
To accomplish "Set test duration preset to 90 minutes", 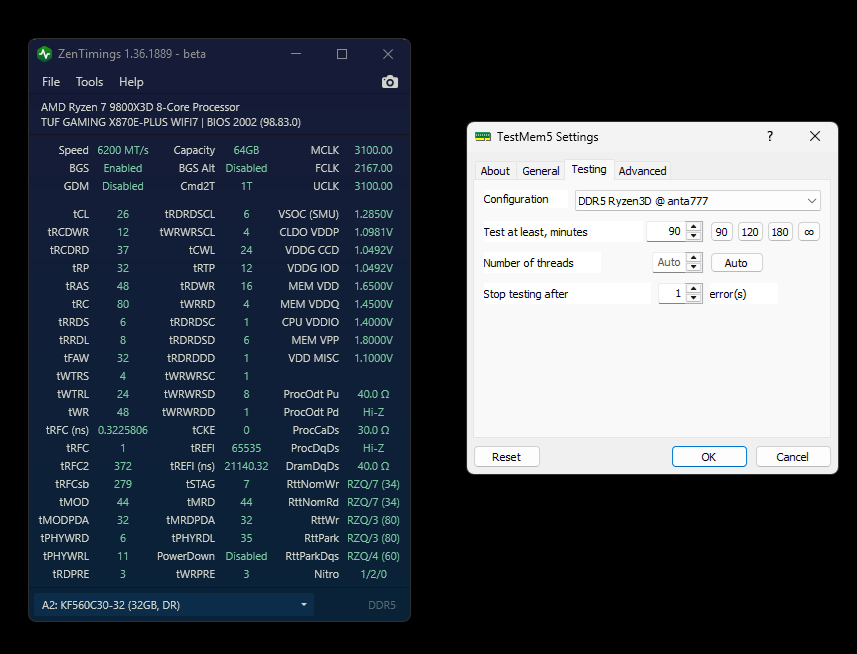I will pos(721,232).
